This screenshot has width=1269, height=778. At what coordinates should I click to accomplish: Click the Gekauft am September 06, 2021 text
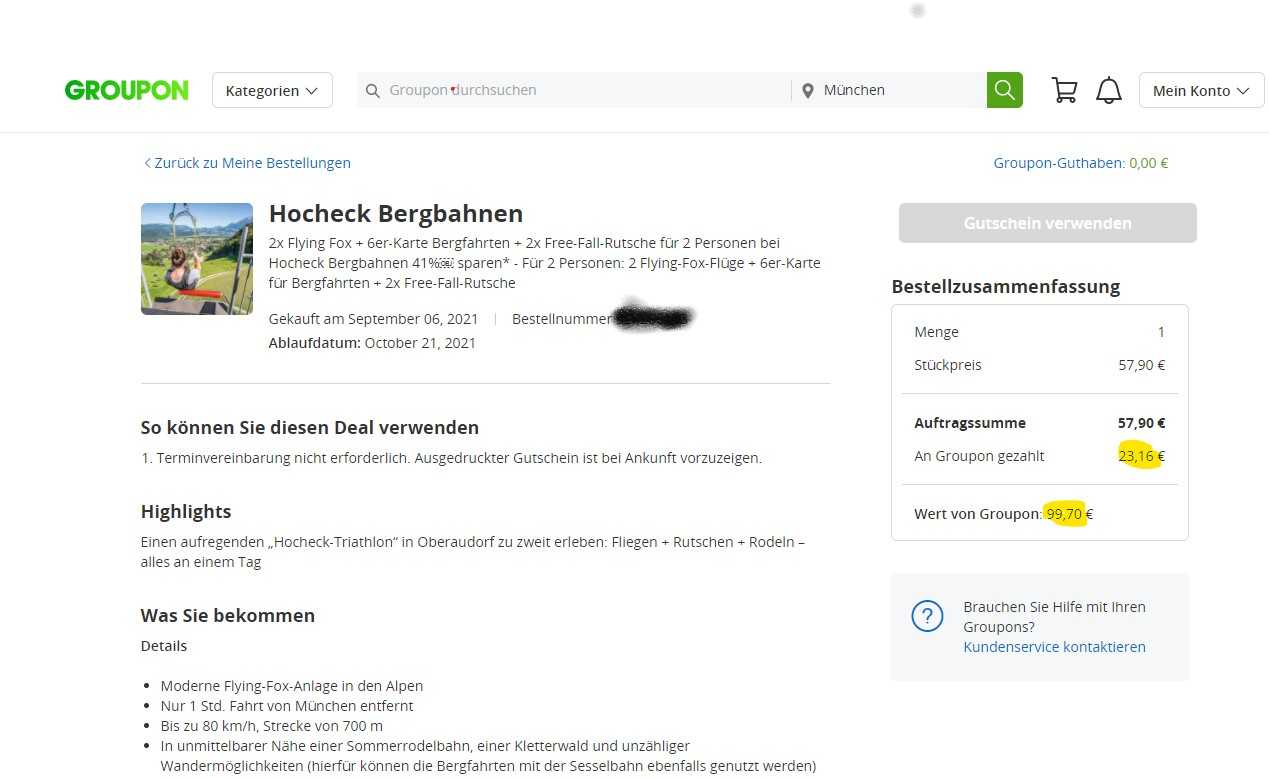373,319
